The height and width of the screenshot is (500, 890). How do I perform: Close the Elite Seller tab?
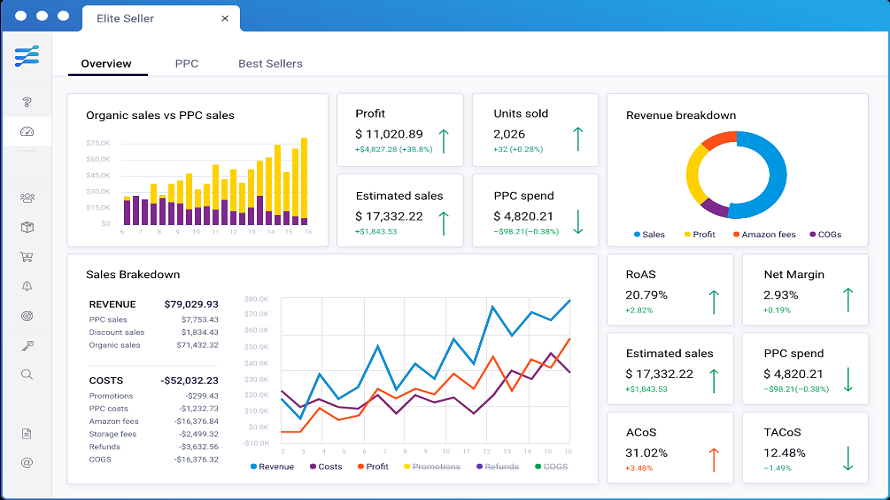[x=225, y=19]
